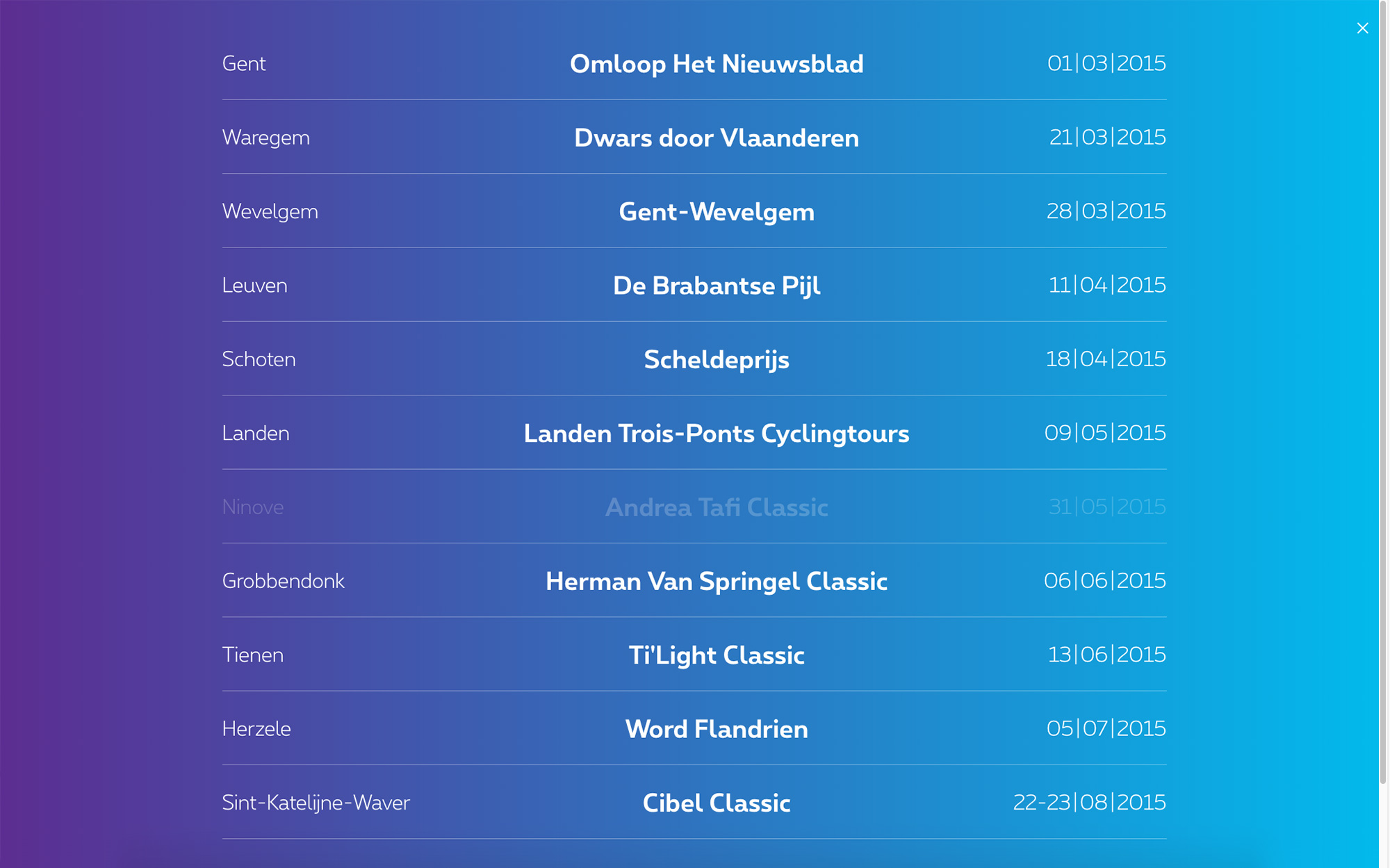Click the Waregem location label
This screenshot has height=868, width=1390.
pos(265,138)
